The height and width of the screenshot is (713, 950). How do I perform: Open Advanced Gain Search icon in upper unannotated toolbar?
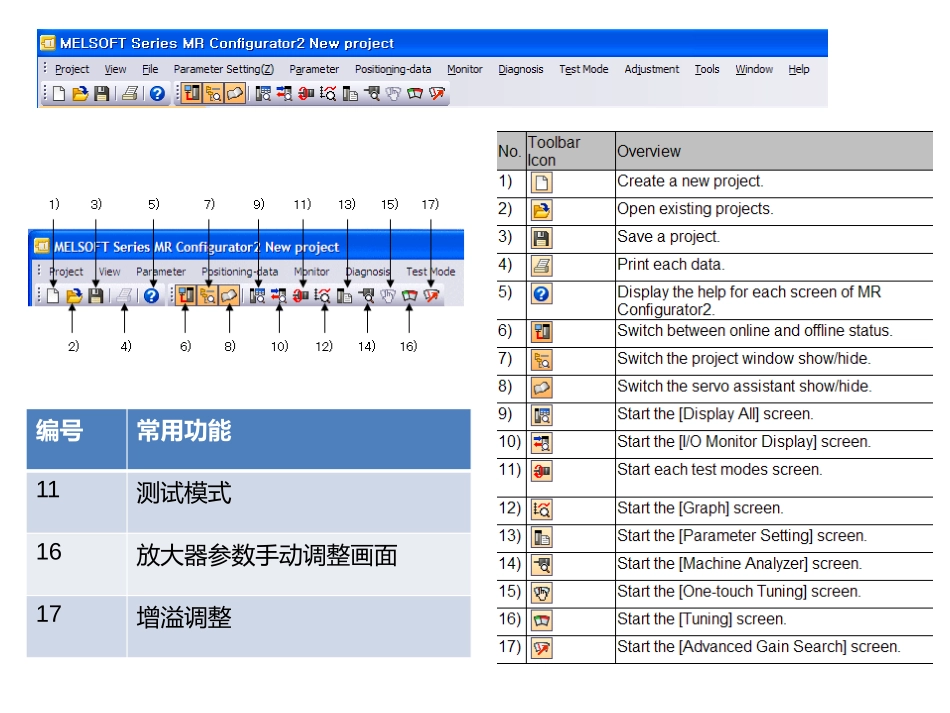point(437,93)
